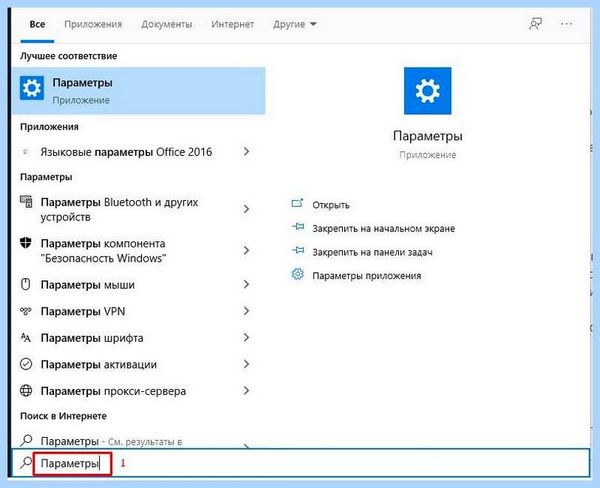Click Закрепить на панели задач
Screen dimensions: 600x488
pos(373,253)
